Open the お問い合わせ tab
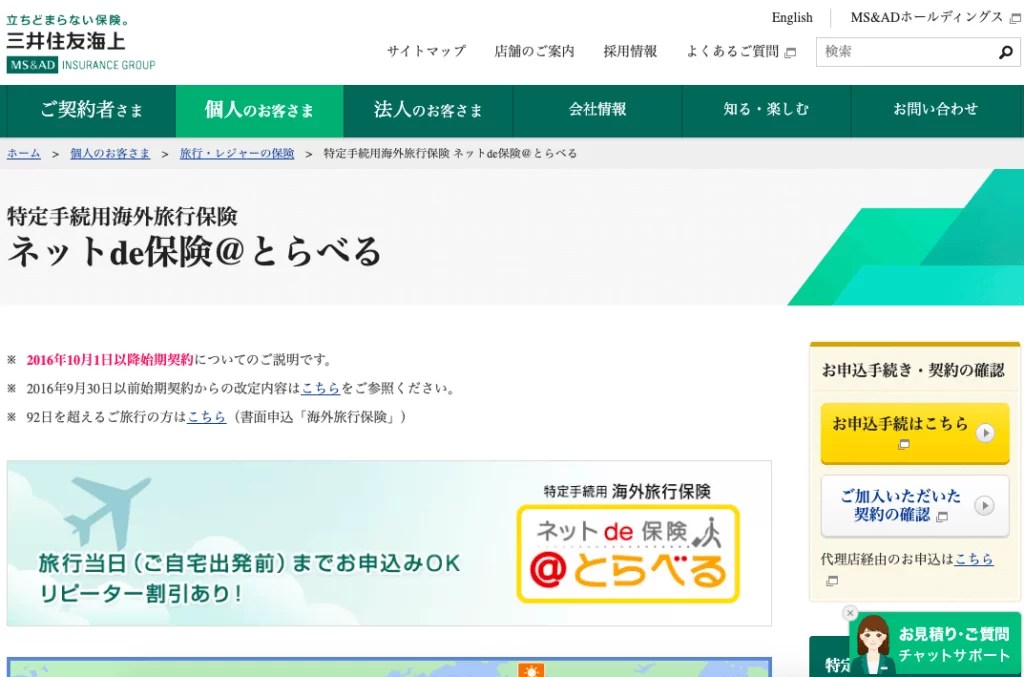Viewport: 1024px width, 677px height. (x=935, y=110)
